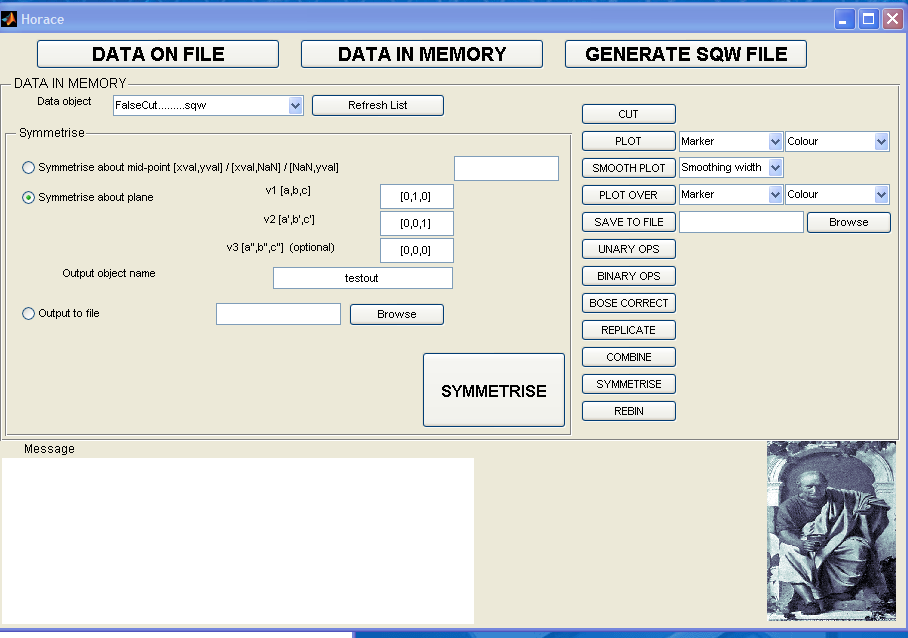Expand the PLOT Marker dropdown

pyautogui.click(x=774, y=142)
